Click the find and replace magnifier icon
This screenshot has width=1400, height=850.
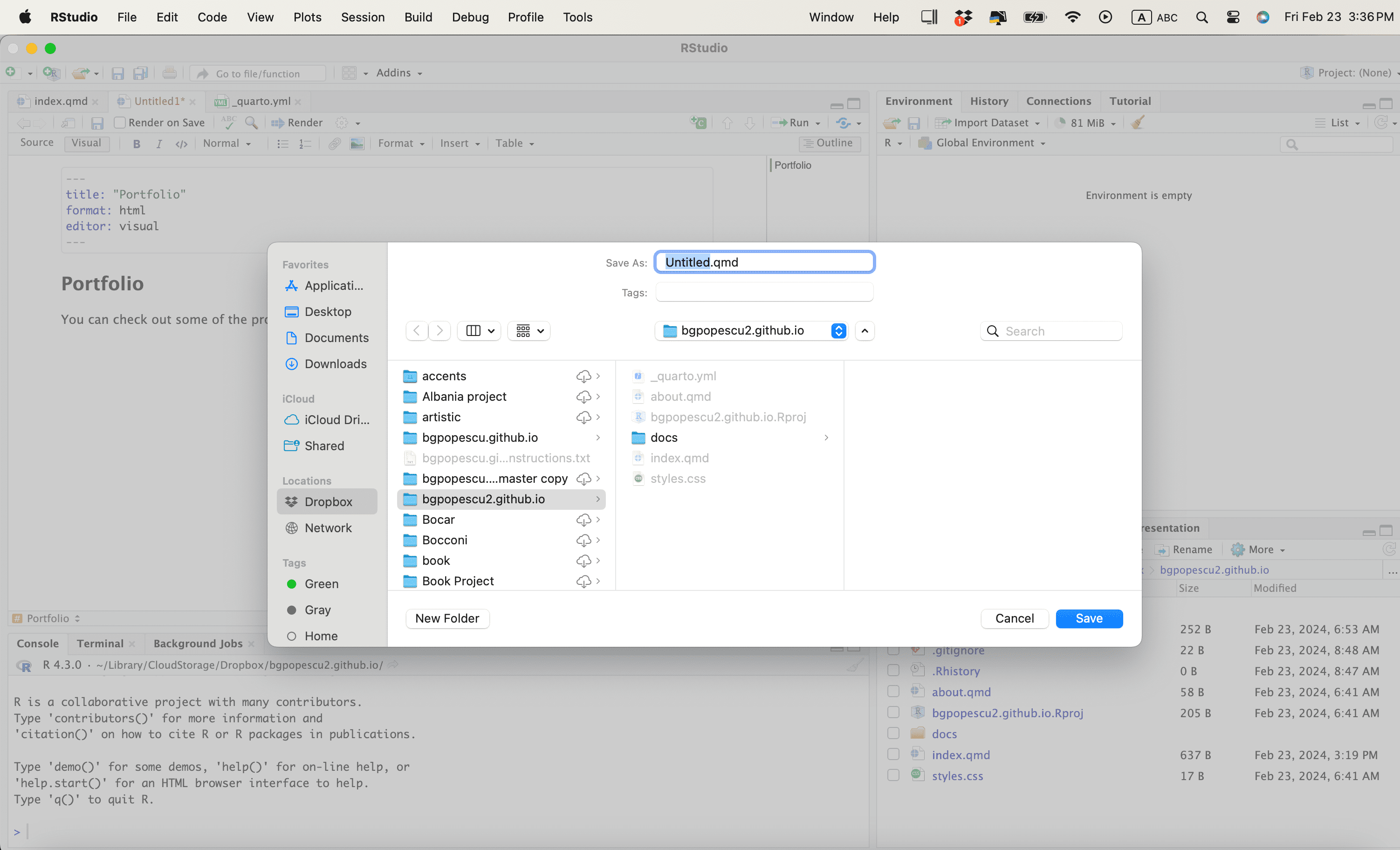point(251,123)
